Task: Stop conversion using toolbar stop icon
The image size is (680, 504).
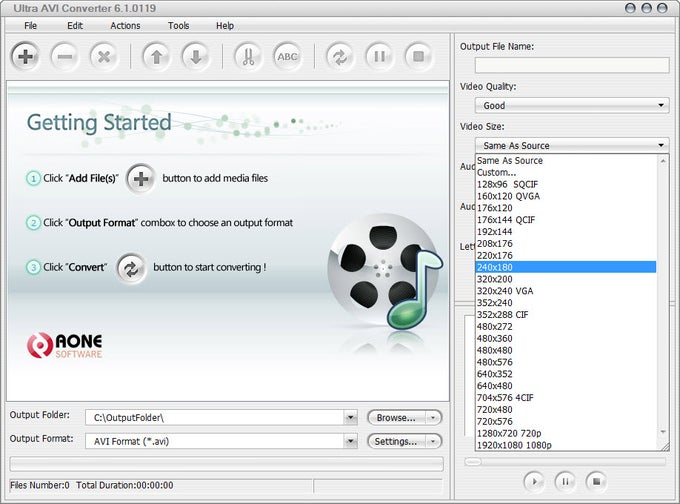Action: coord(418,56)
